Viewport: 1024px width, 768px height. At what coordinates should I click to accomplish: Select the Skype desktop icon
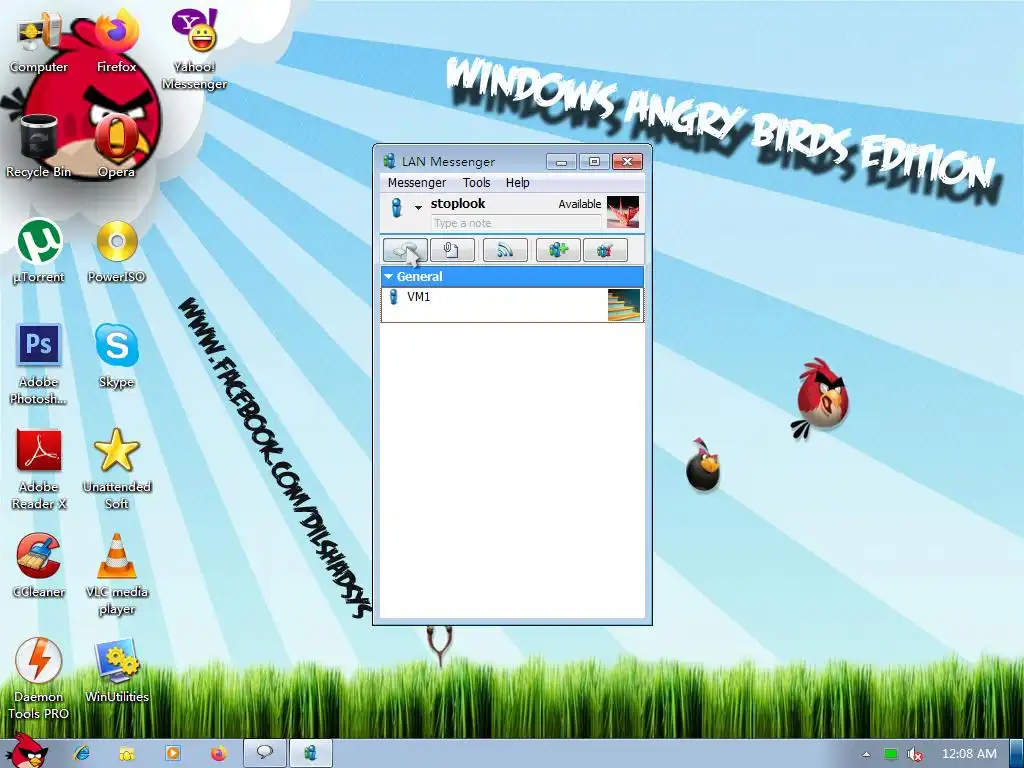(116, 357)
